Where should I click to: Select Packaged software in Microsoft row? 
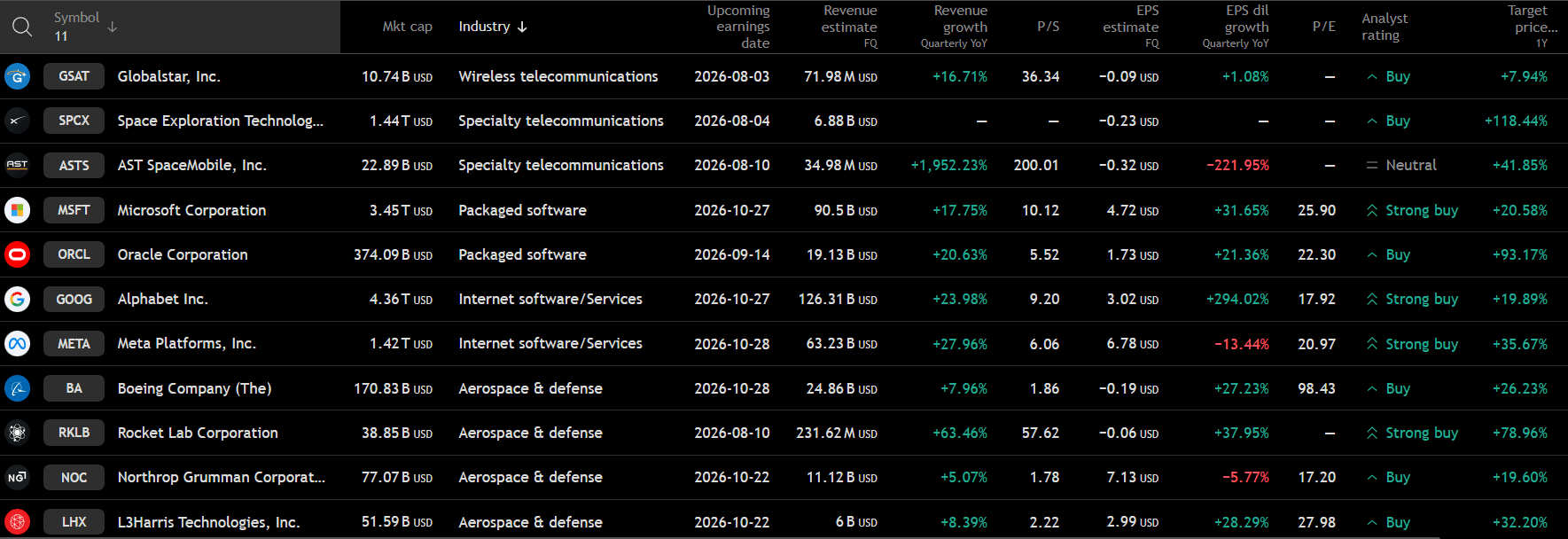[x=522, y=210]
